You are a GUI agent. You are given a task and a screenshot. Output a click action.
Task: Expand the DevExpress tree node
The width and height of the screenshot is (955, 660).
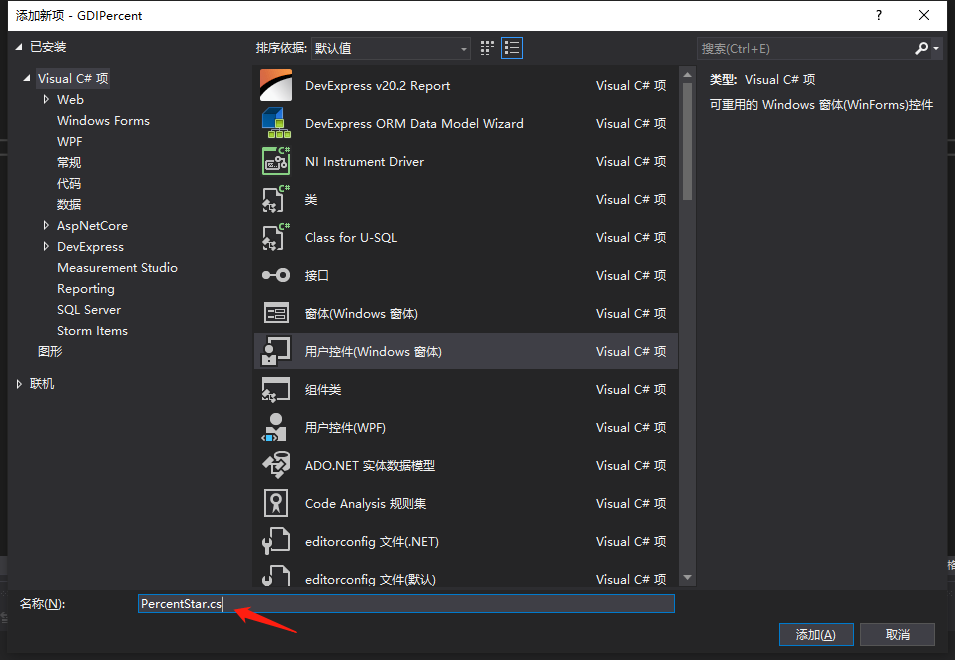pyautogui.click(x=46, y=247)
